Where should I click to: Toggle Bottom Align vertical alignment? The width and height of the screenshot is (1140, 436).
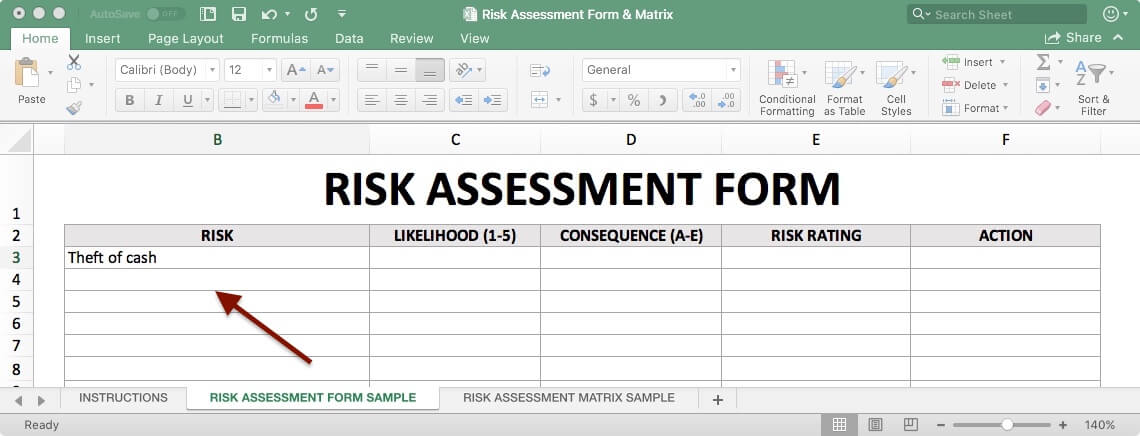tap(430, 70)
